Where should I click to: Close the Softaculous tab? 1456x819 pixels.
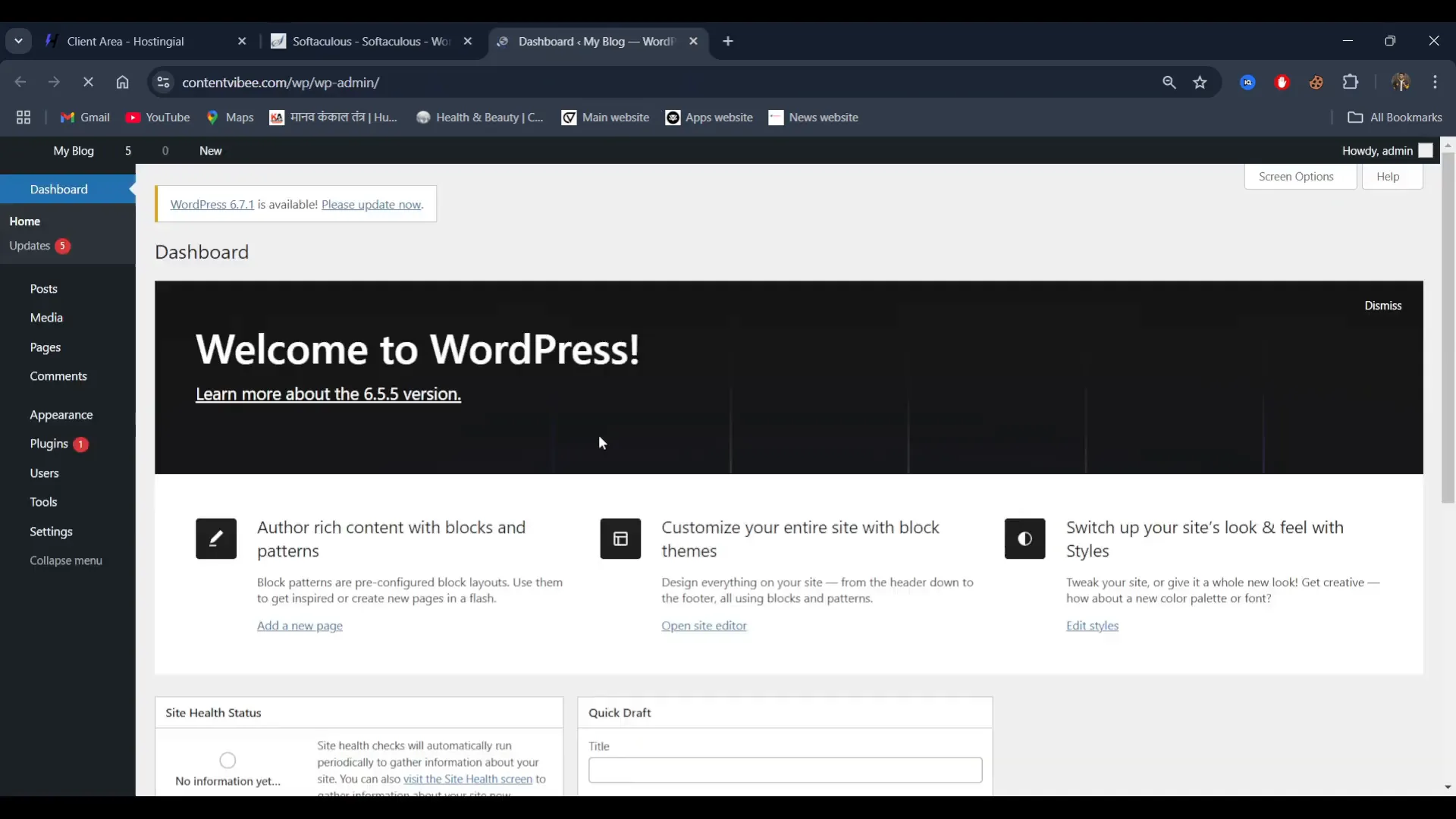[468, 42]
